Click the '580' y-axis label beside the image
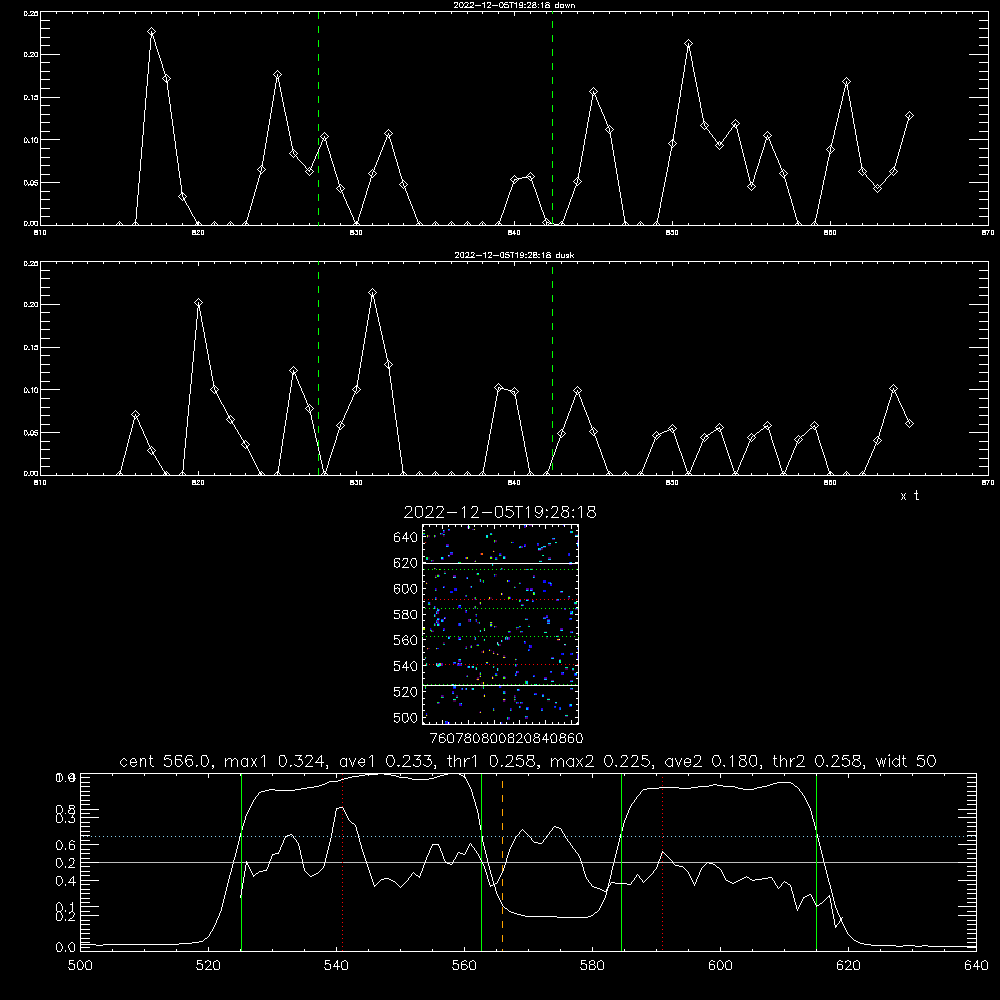 click(405, 615)
